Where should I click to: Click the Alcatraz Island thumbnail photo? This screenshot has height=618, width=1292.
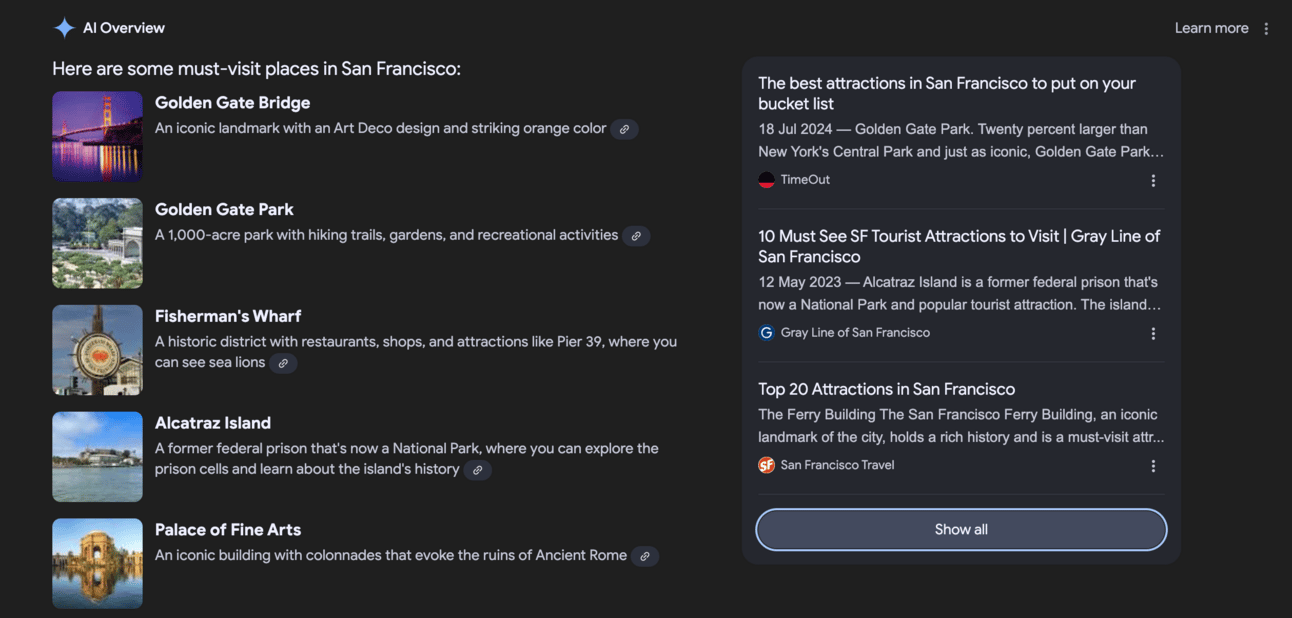tap(97, 456)
